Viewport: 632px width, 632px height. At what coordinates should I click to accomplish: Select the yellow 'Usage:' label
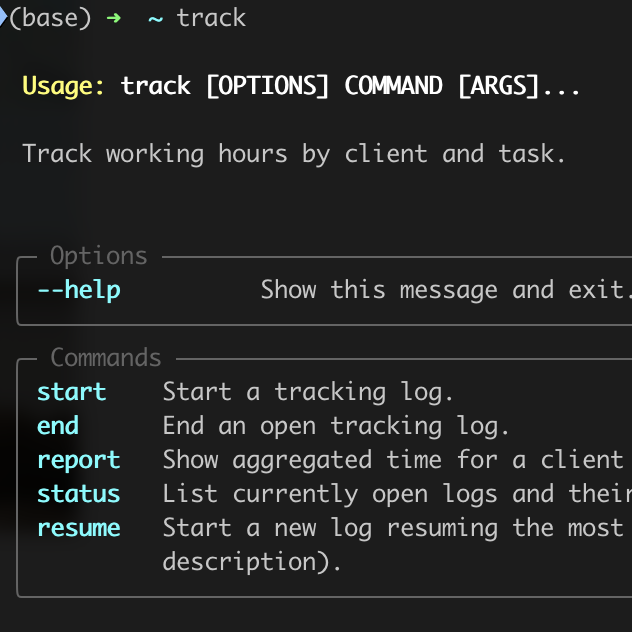[63, 86]
